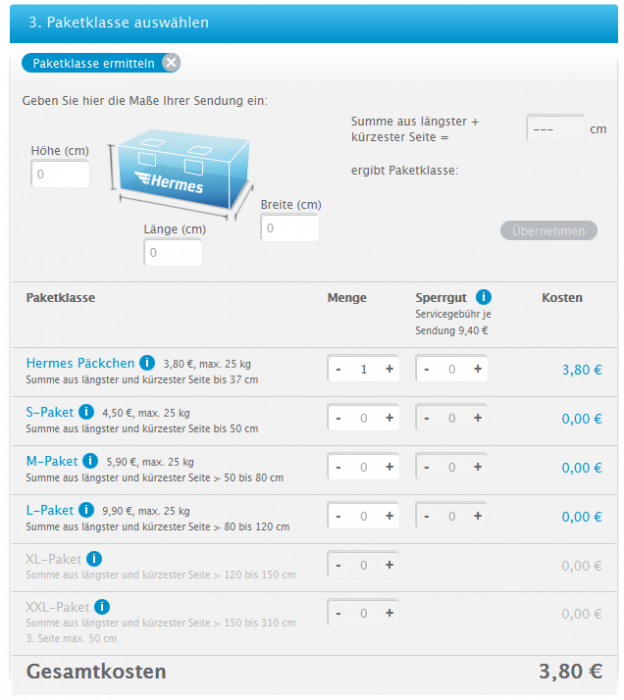The width and height of the screenshot is (624, 700).
Task: Increase Hermes Päckchen Menge with plus
Action: click(390, 369)
